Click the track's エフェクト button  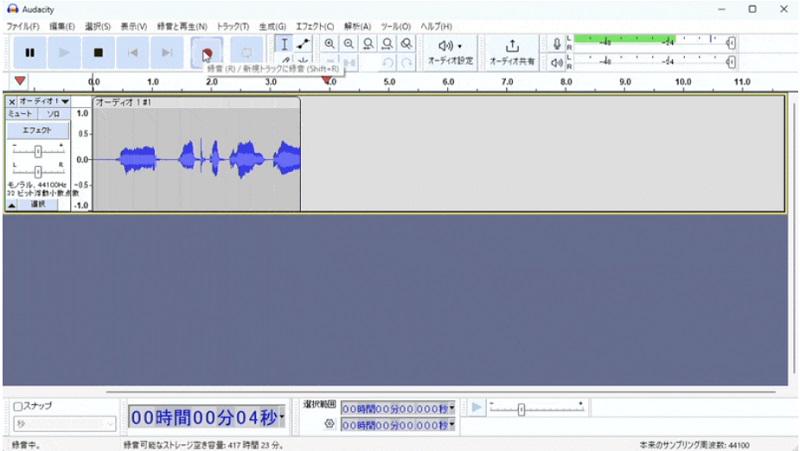click(37, 130)
